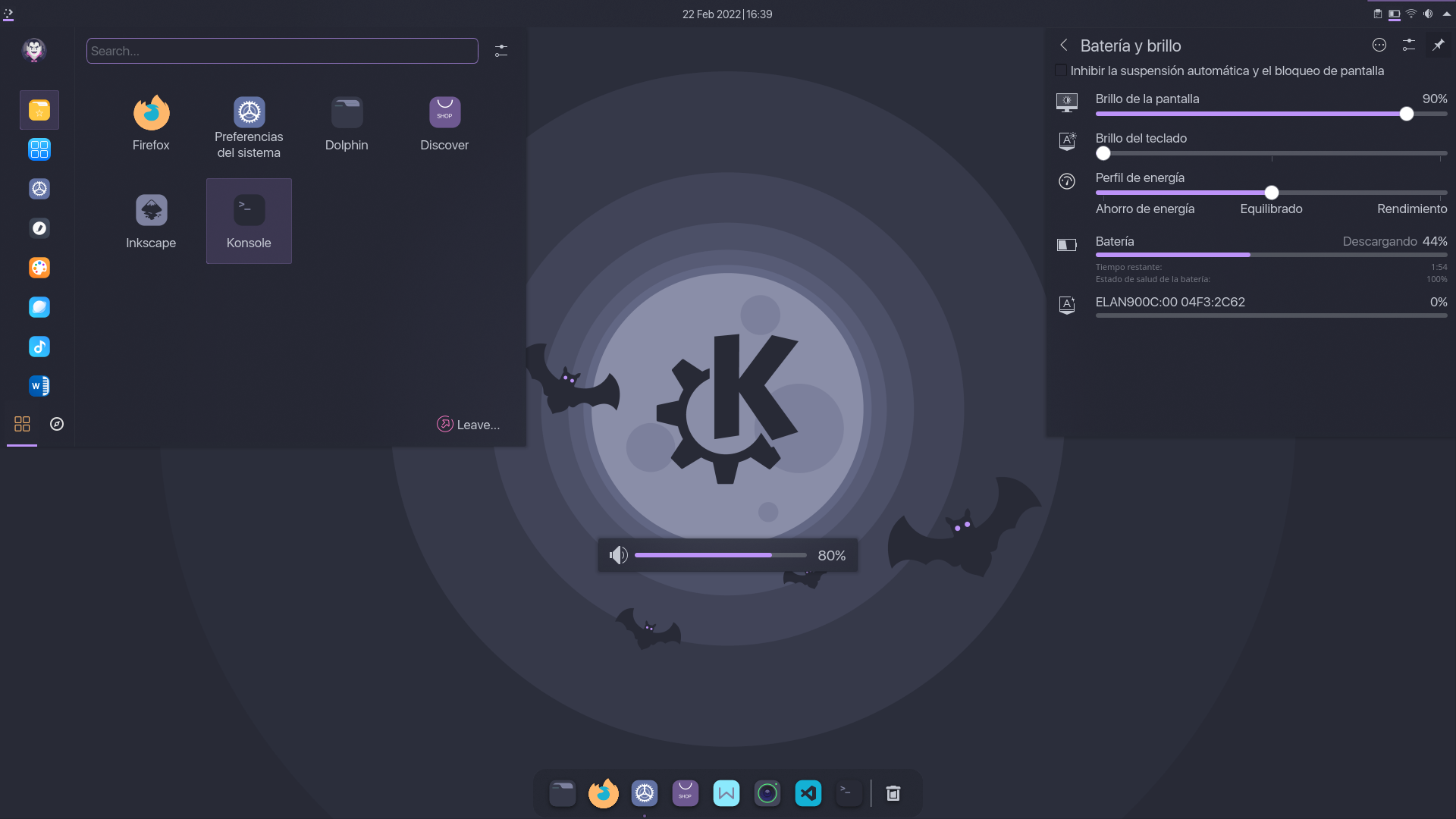Launch Inkscape from the launcher grid
Image resolution: width=1456 pixels, height=819 pixels.
151,221
